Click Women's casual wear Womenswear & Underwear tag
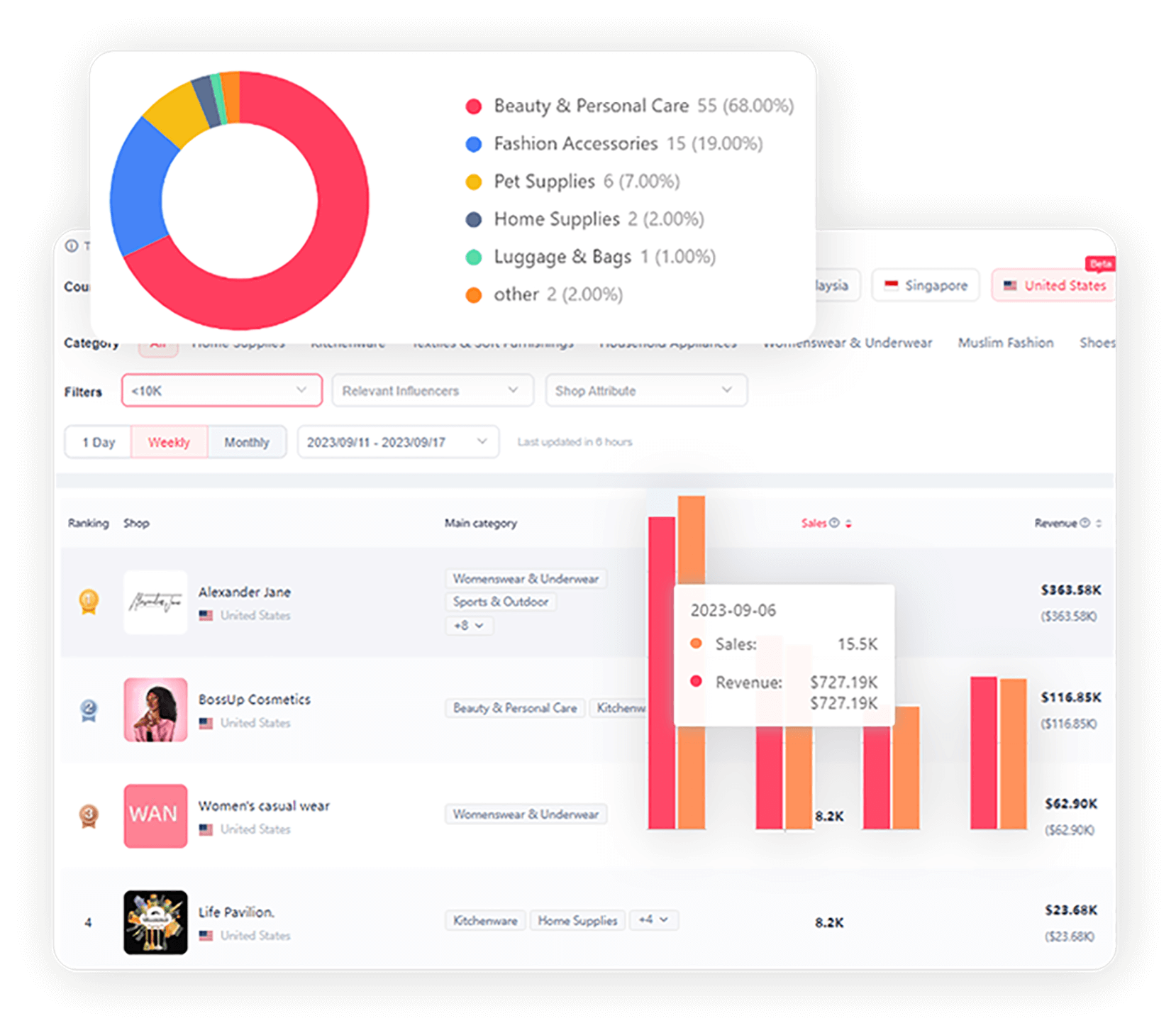The width and height of the screenshot is (1176, 1033). (x=526, y=814)
